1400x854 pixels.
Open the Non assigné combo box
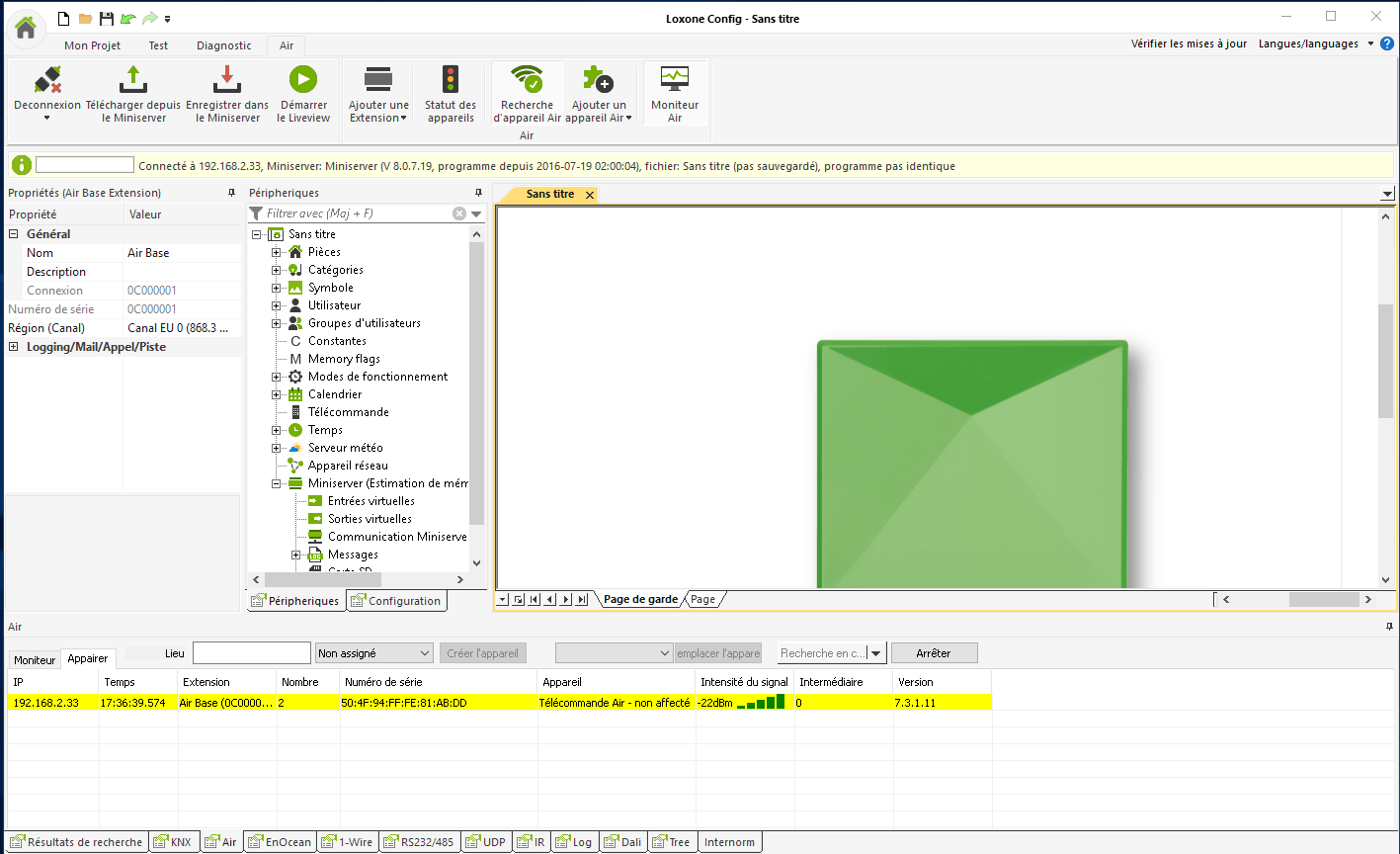tap(374, 653)
